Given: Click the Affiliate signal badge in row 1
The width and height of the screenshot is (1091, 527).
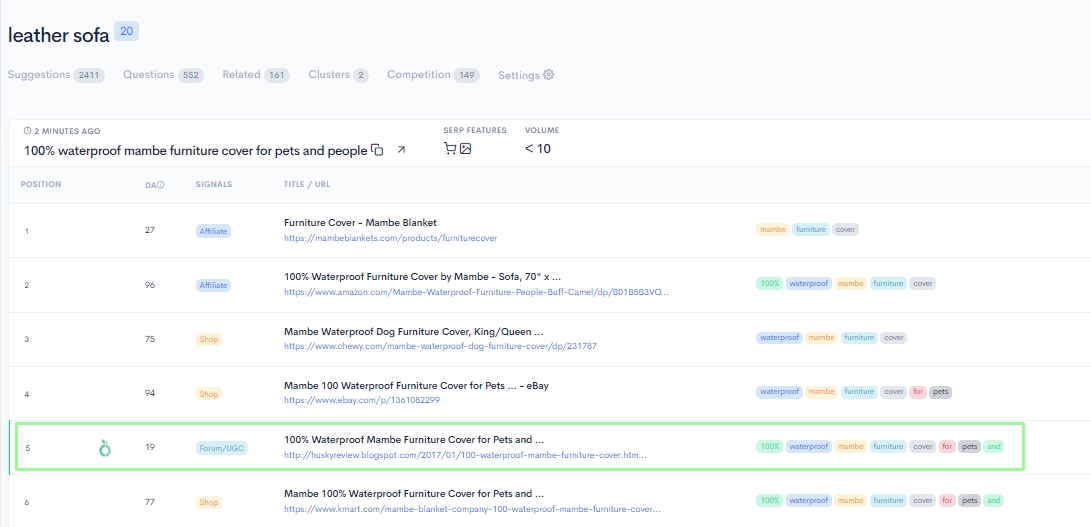Looking at the screenshot, I should 213,231.
